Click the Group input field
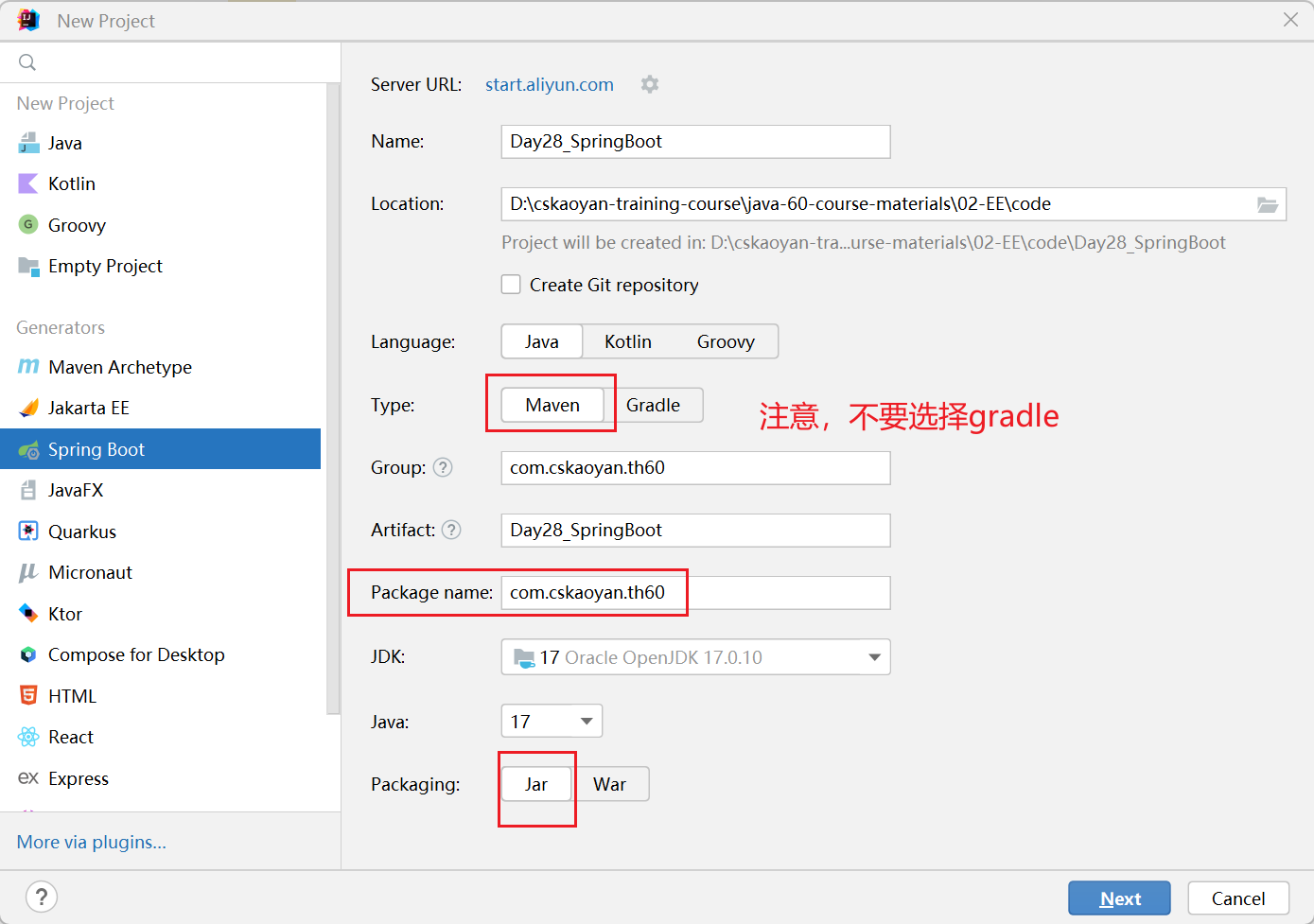The width and height of the screenshot is (1314, 924). tap(695, 468)
